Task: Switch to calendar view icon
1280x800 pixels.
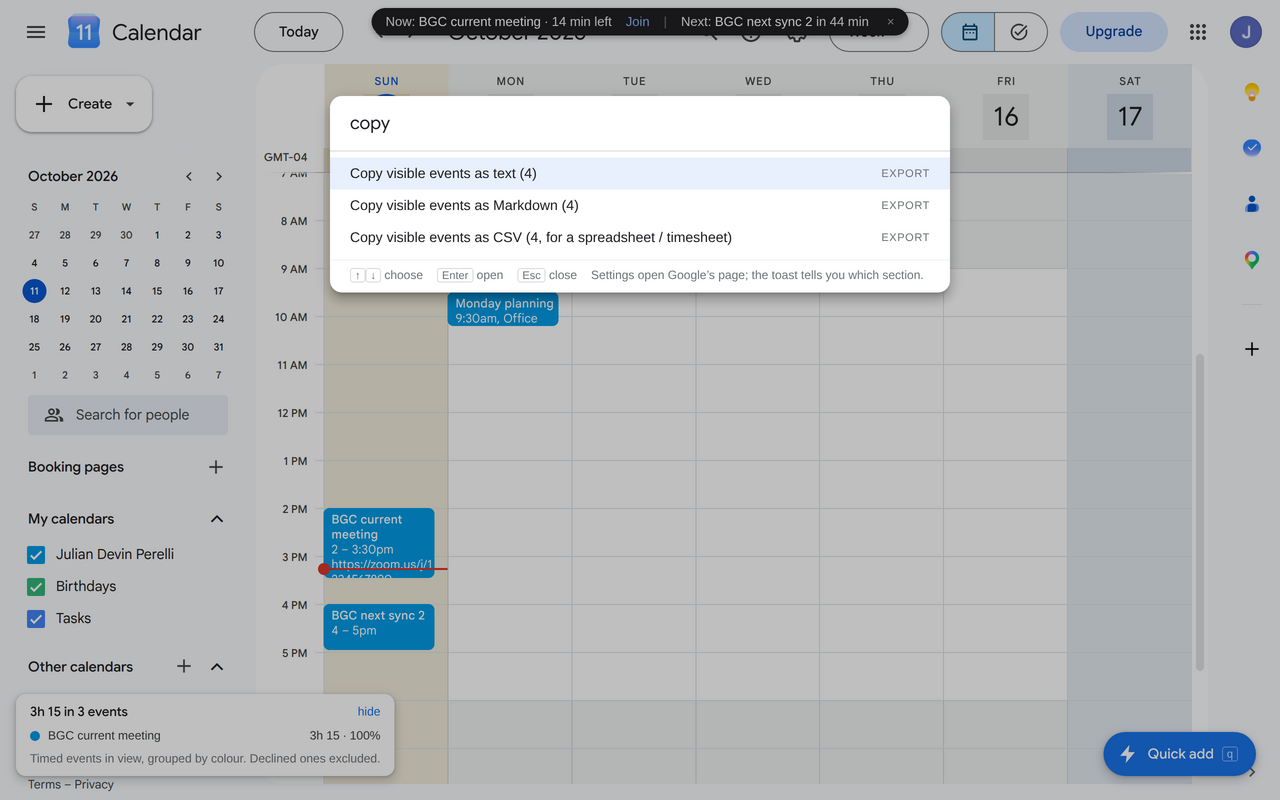Action: 968,32
